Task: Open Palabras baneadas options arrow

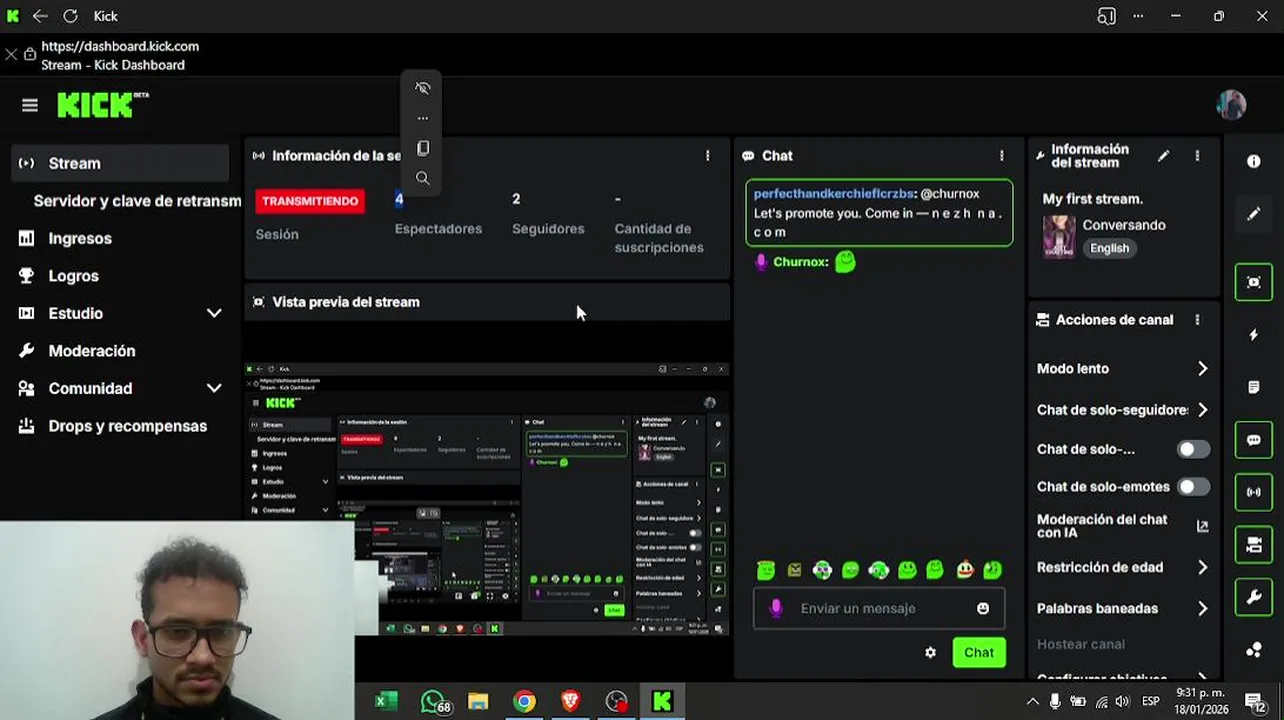Action: click(1202, 608)
